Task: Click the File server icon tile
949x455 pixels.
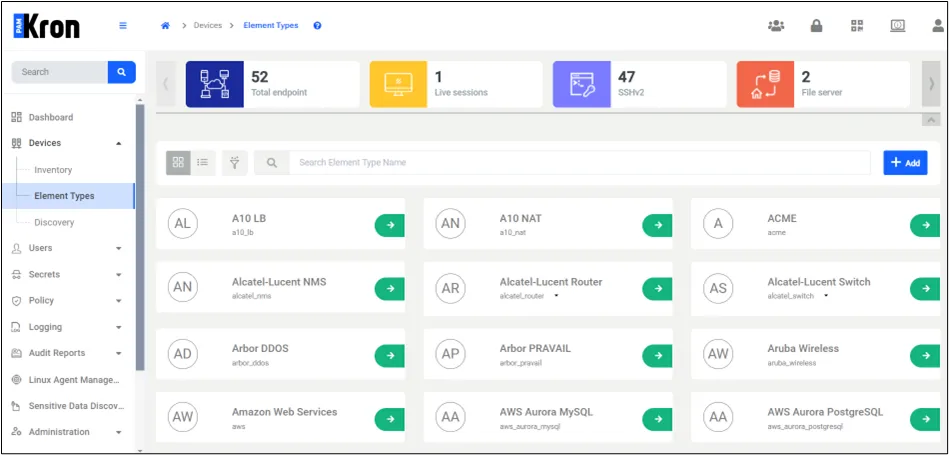Action: point(765,84)
